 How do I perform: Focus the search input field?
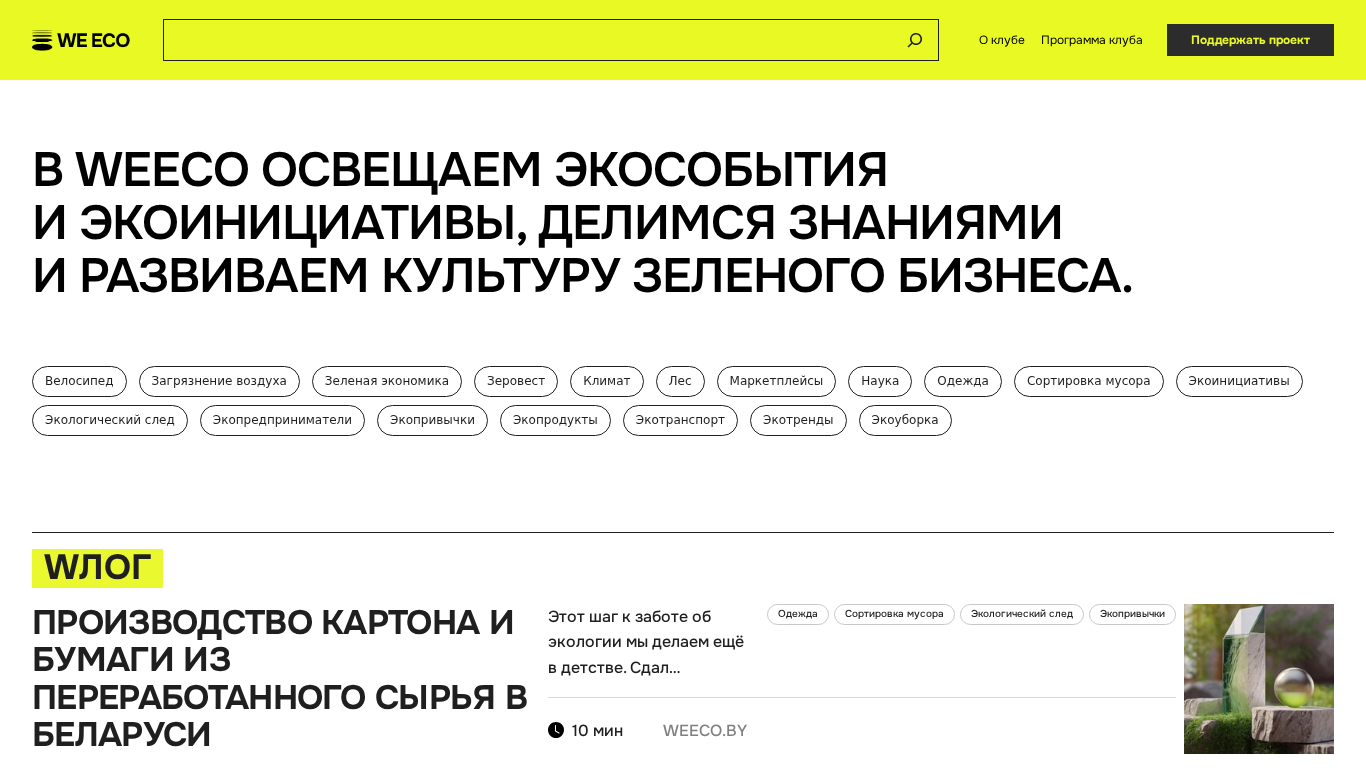pos(551,40)
